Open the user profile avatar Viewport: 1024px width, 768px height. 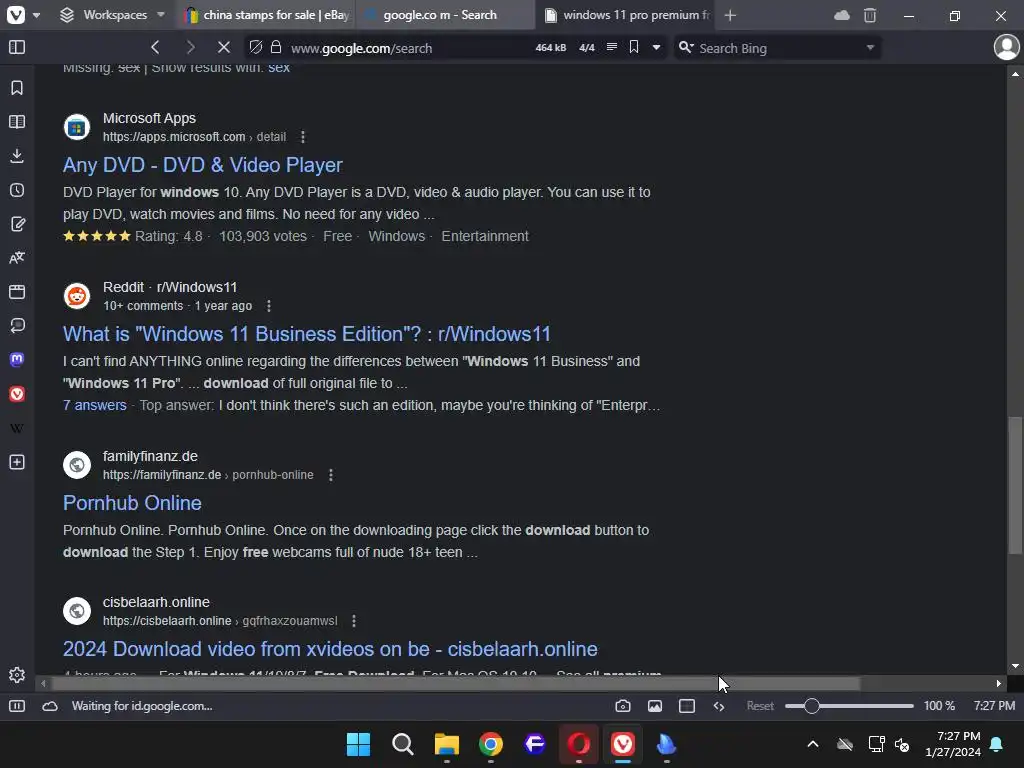point(1006,47)
